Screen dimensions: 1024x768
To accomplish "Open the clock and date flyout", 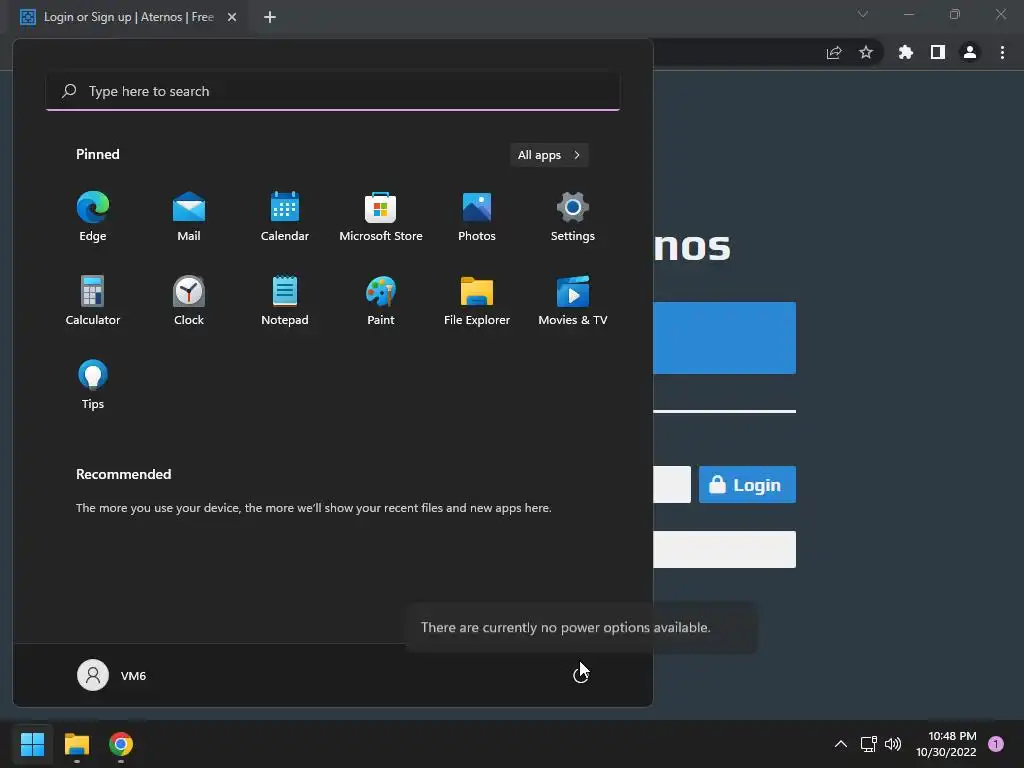I will [x=946, y=744].
